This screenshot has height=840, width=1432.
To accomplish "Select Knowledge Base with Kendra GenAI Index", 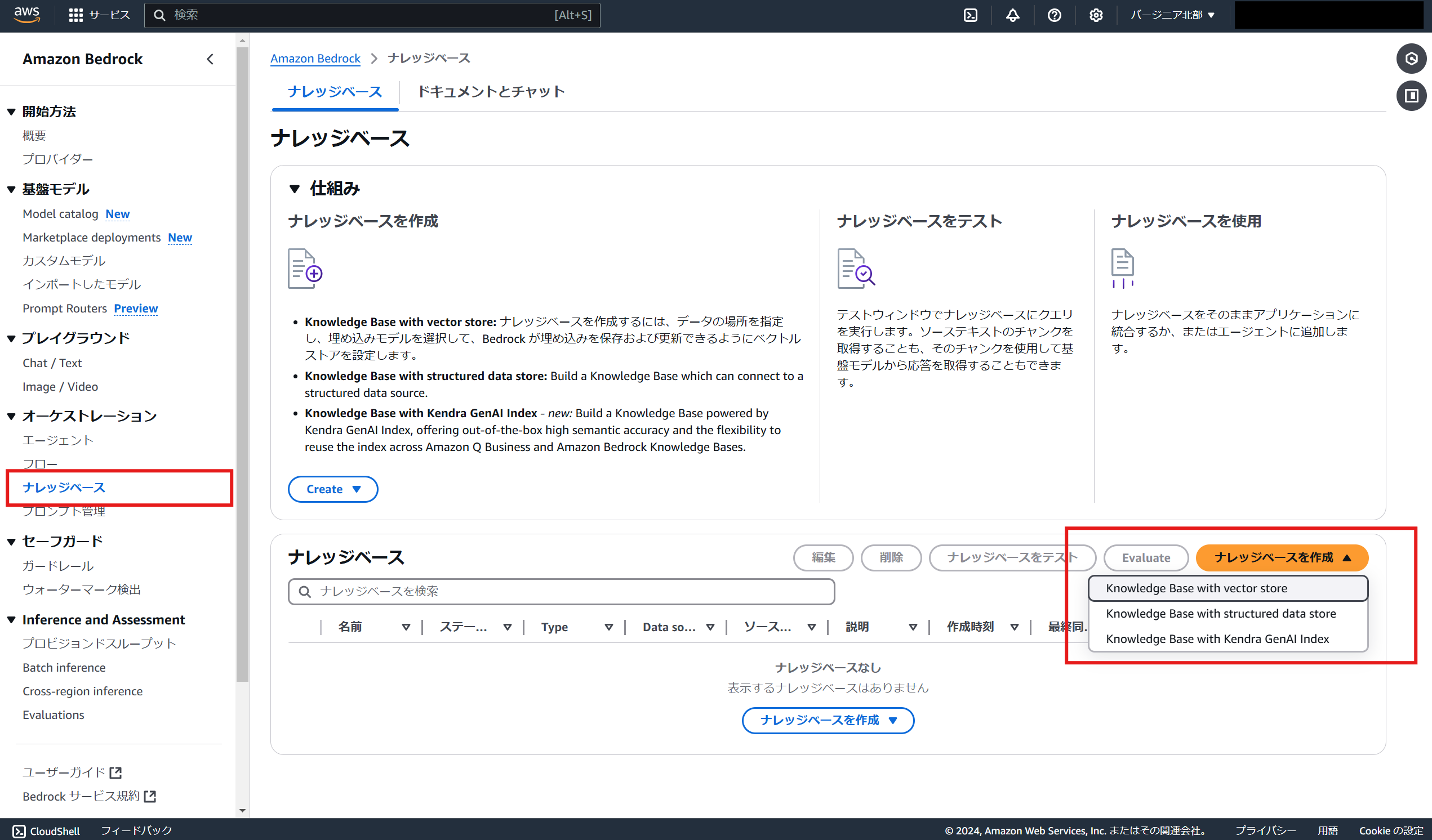I will point(1217,638).
